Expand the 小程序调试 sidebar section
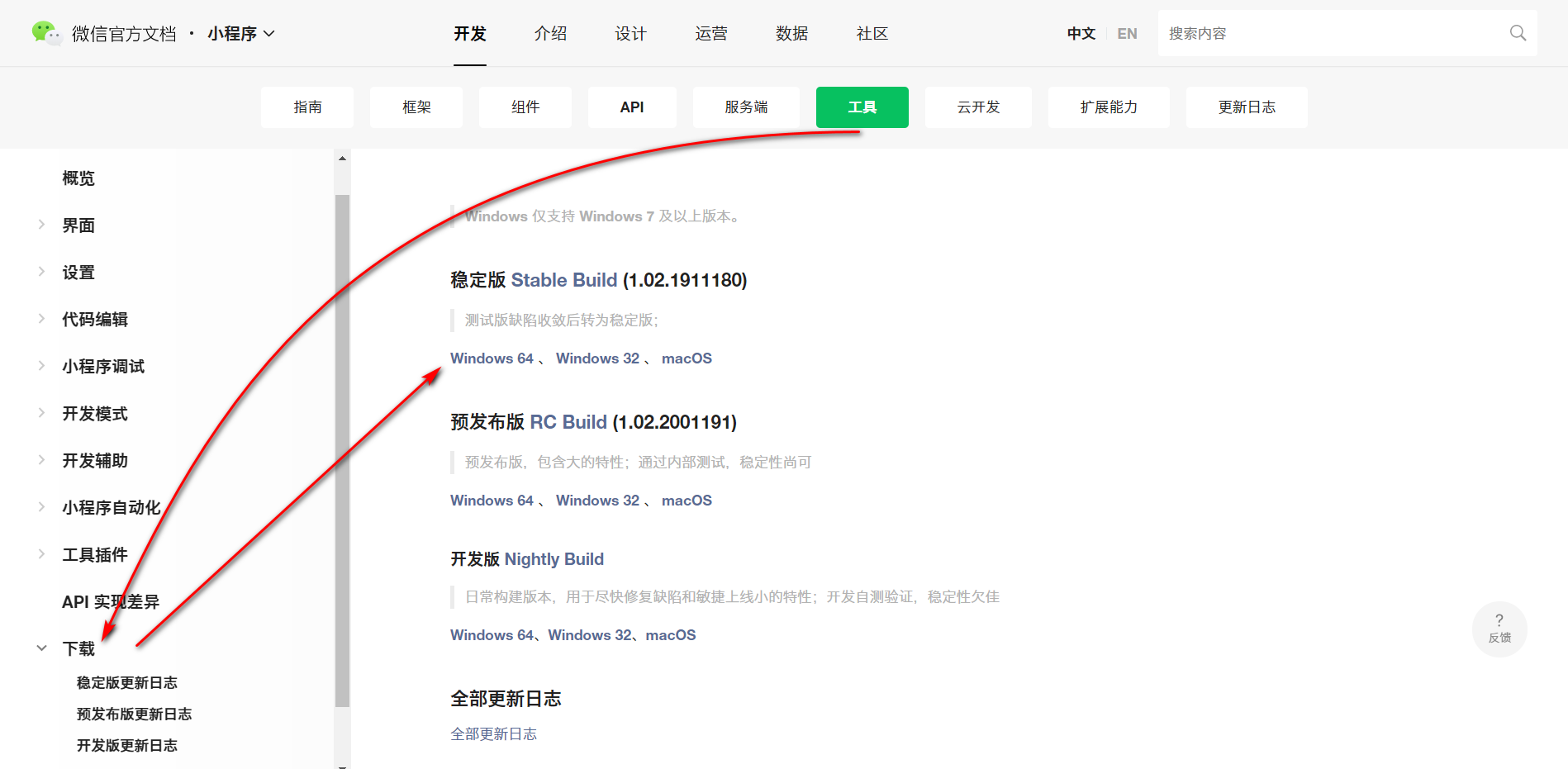Screen dimensions: 1568x769 coord(41,366)
